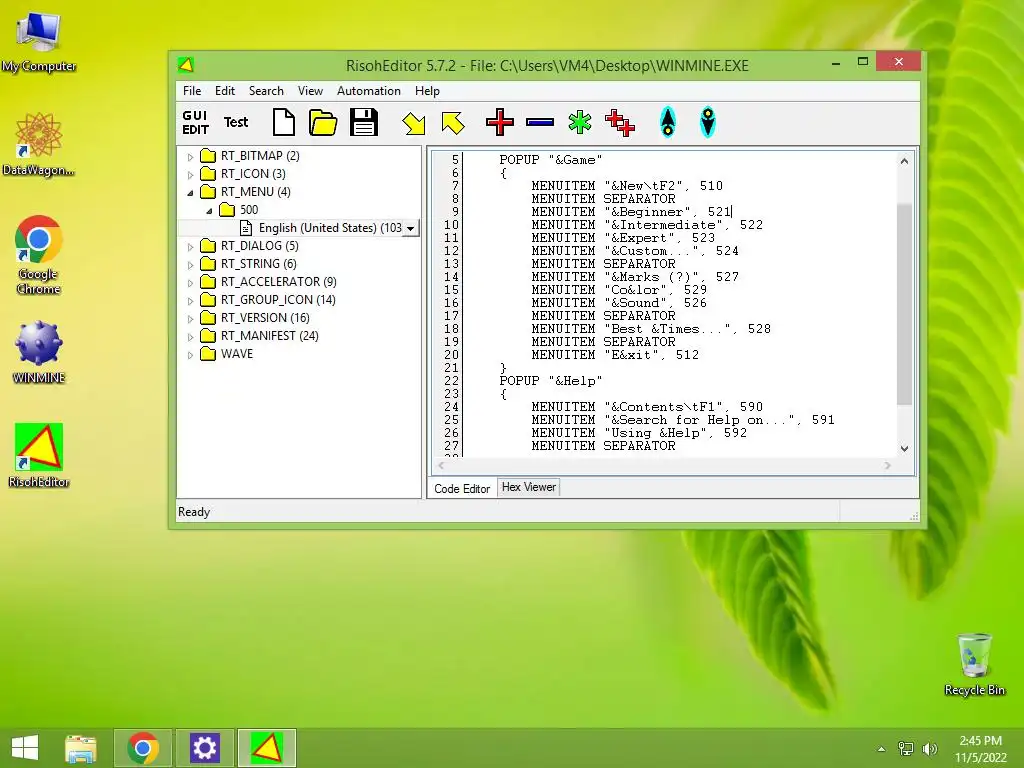Add a resource with the red plus icon
Screen dimensions: 1024x768
[500, 122]
